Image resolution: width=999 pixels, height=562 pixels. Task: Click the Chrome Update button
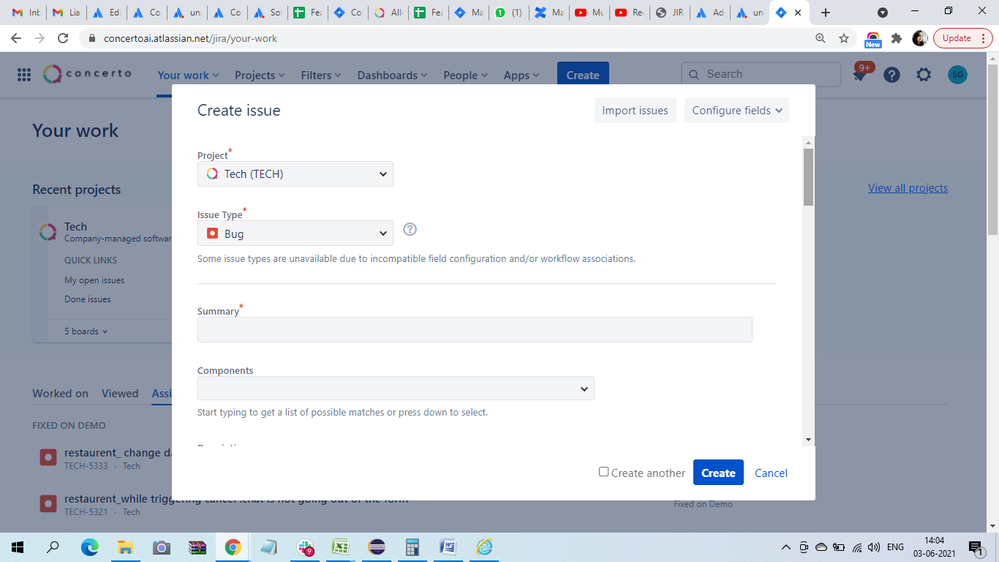pyautogui.click(x=963, y=38)
